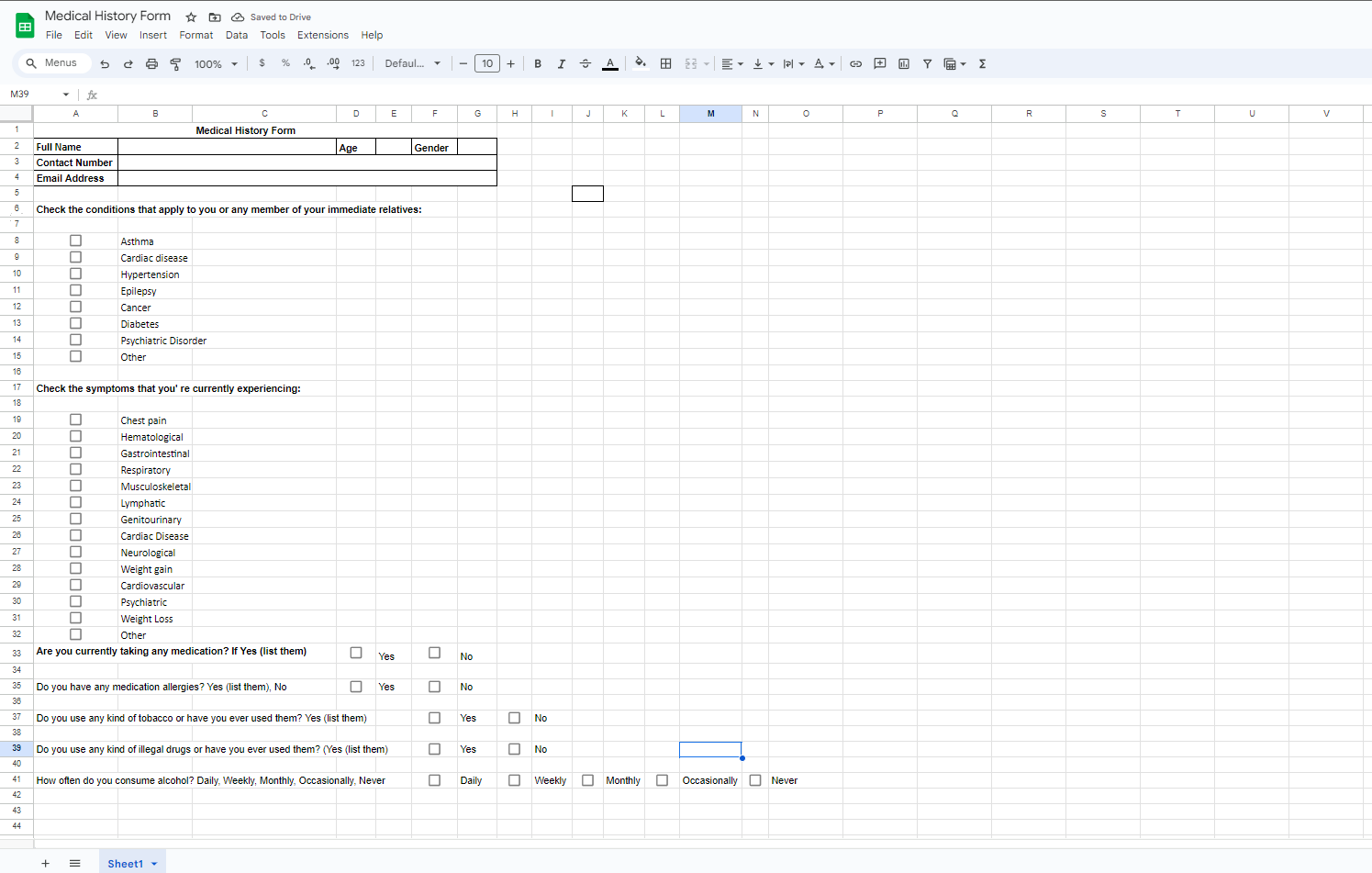
Task: Open the text wrapping dropdown
Action: click(x=793, y=63)
